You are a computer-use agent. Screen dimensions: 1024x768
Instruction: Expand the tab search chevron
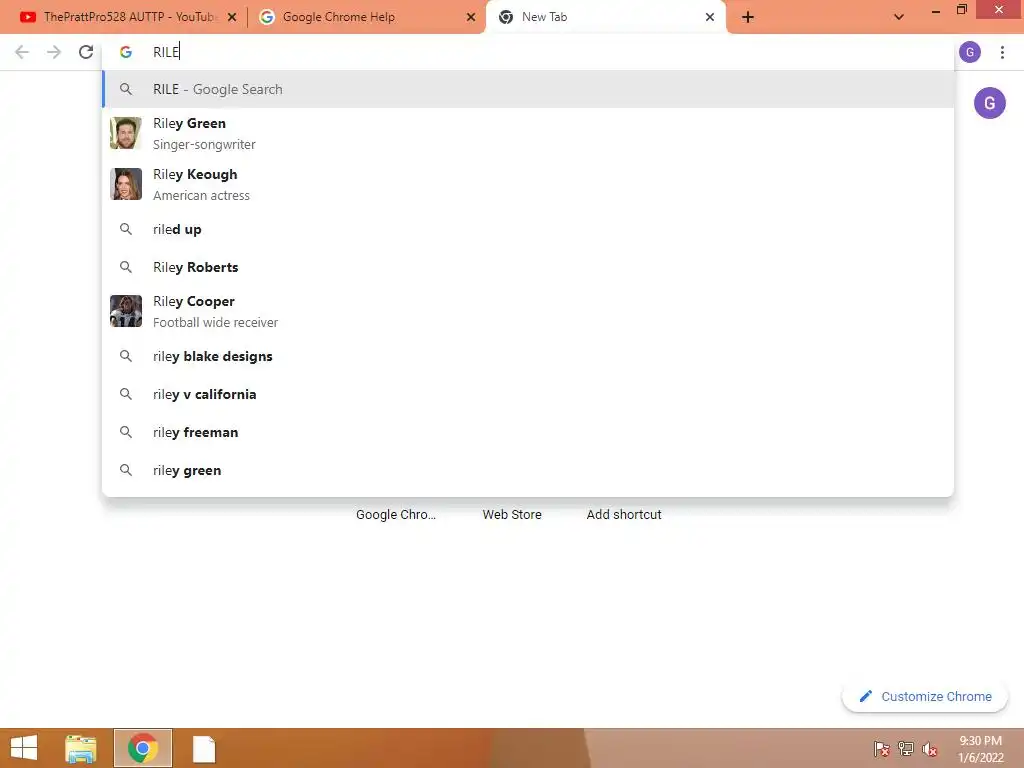(899, 18)
